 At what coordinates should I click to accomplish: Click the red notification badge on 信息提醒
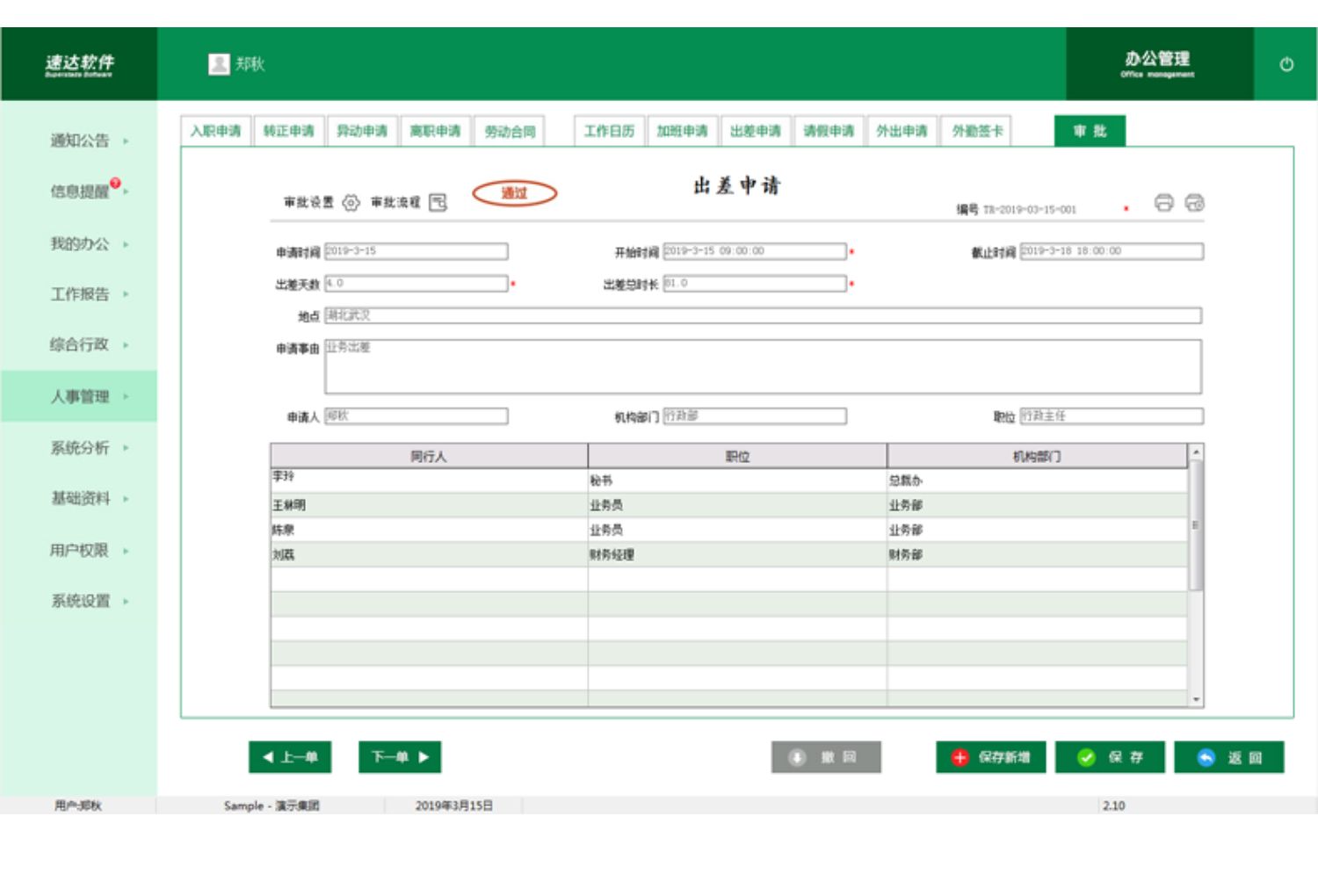point(115,183)
